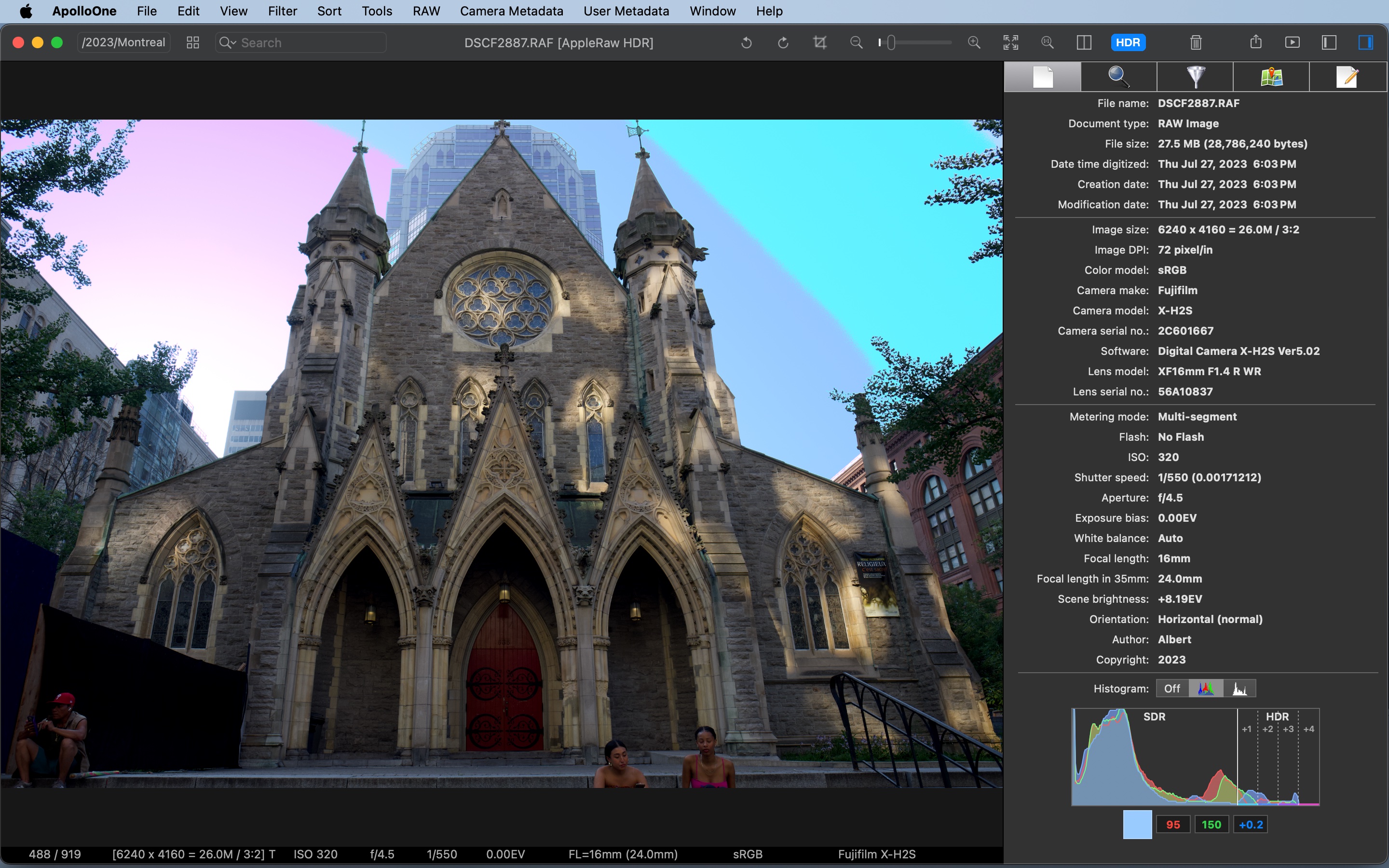Click the author value Albert
This screenshot has height=868, width=1389.
click(1174, 639)
